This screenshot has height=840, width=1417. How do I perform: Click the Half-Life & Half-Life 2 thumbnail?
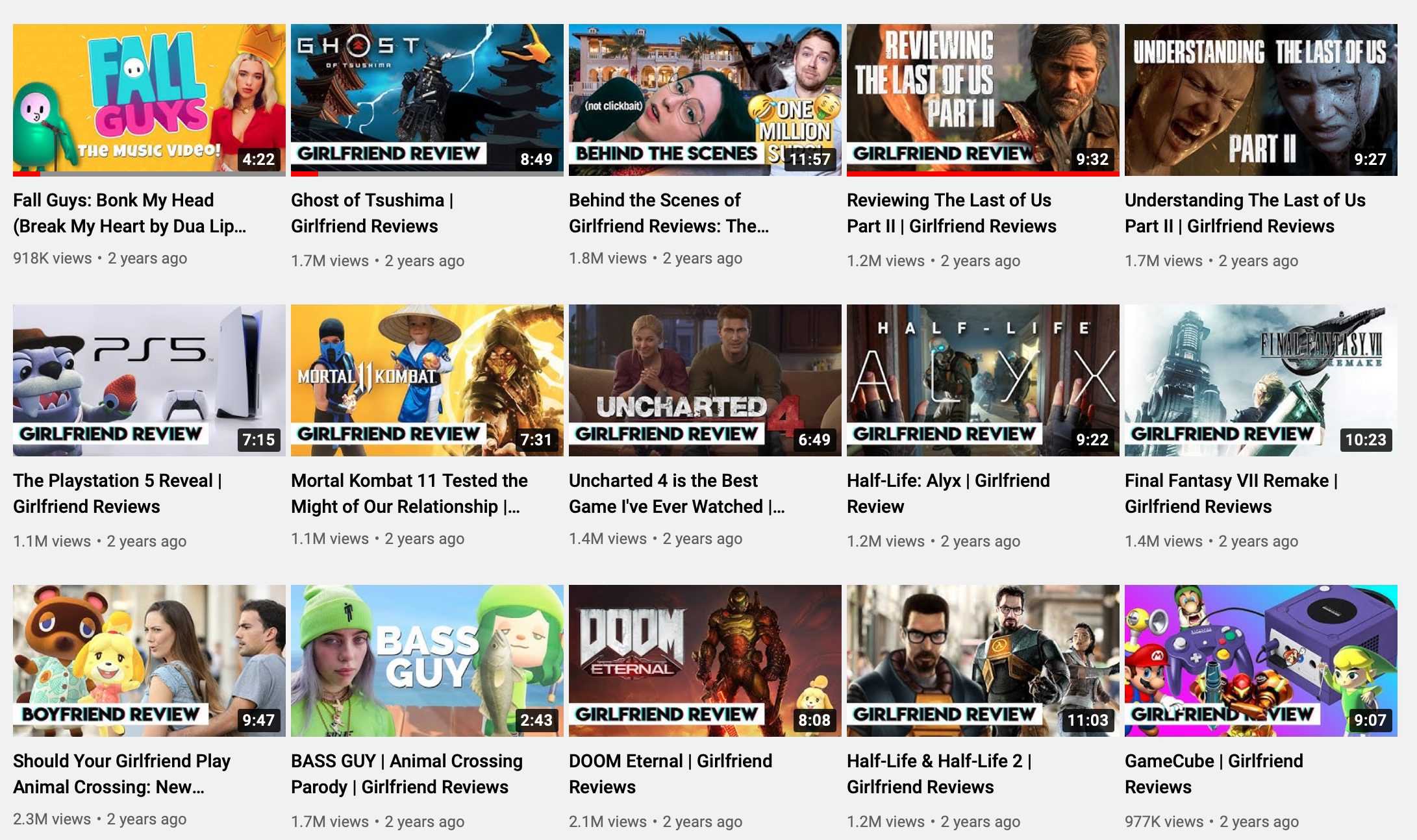983,660
